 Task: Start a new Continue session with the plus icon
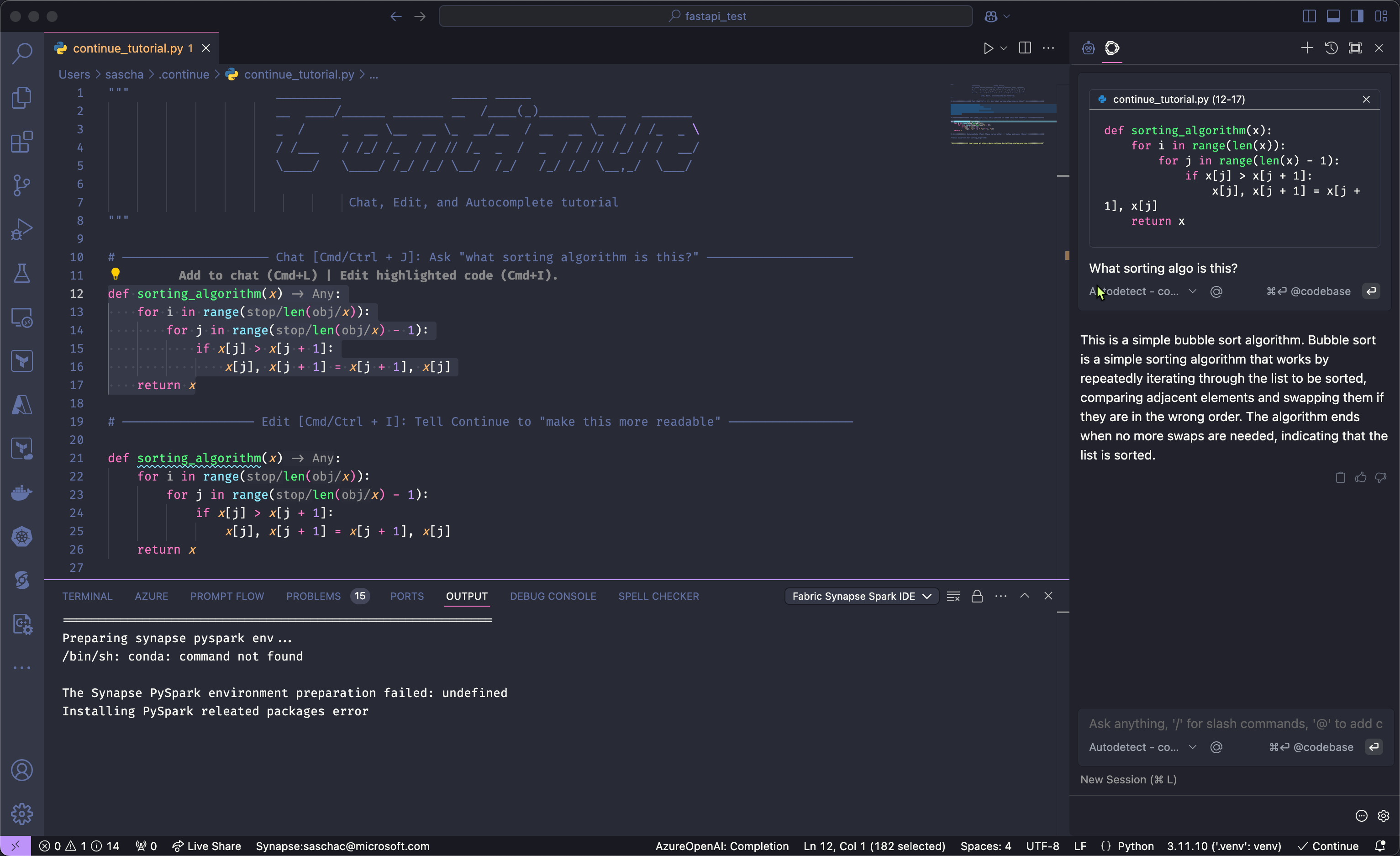(x=1306, y=48)
